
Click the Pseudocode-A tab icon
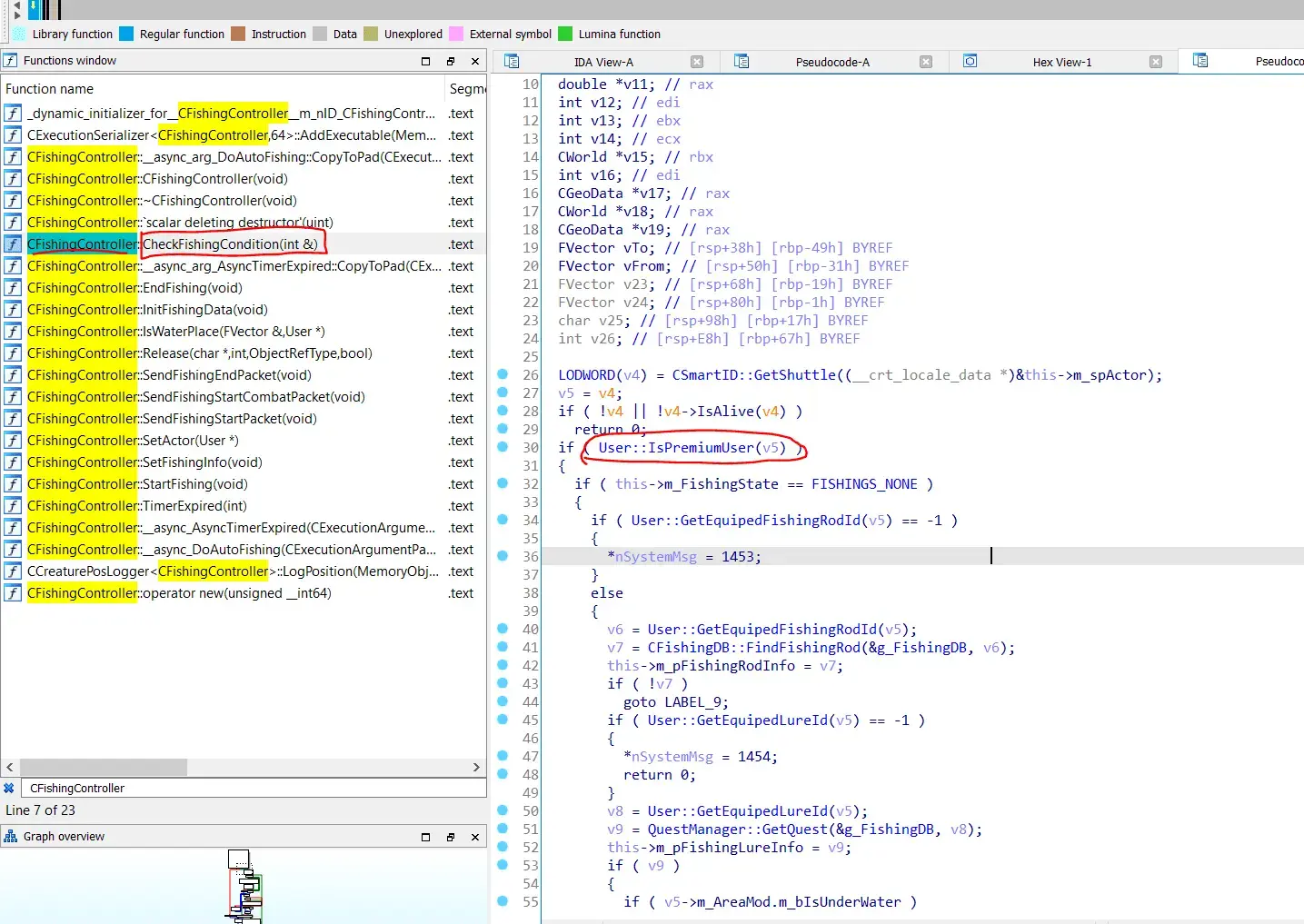[742, 62]
